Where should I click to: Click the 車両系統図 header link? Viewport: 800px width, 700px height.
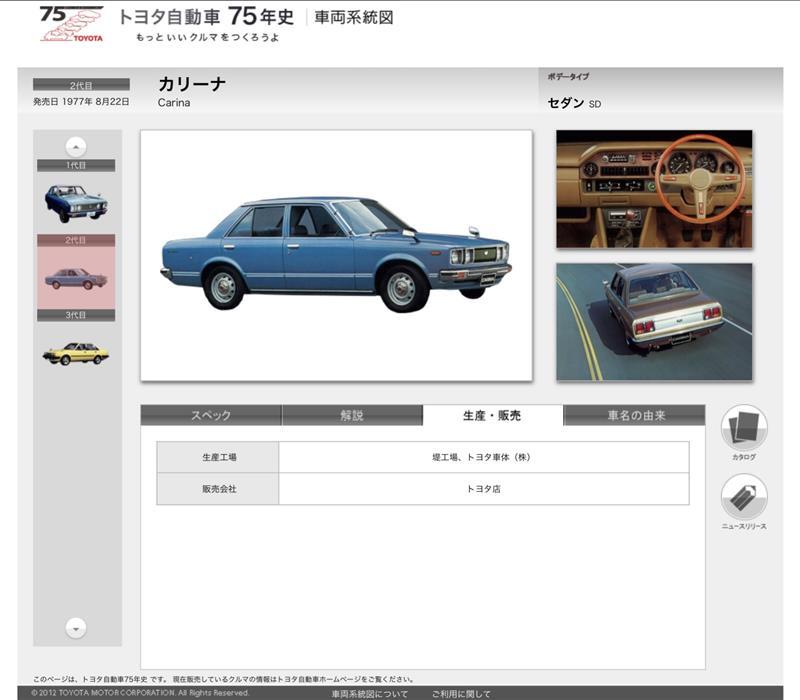tap(354, 17)
